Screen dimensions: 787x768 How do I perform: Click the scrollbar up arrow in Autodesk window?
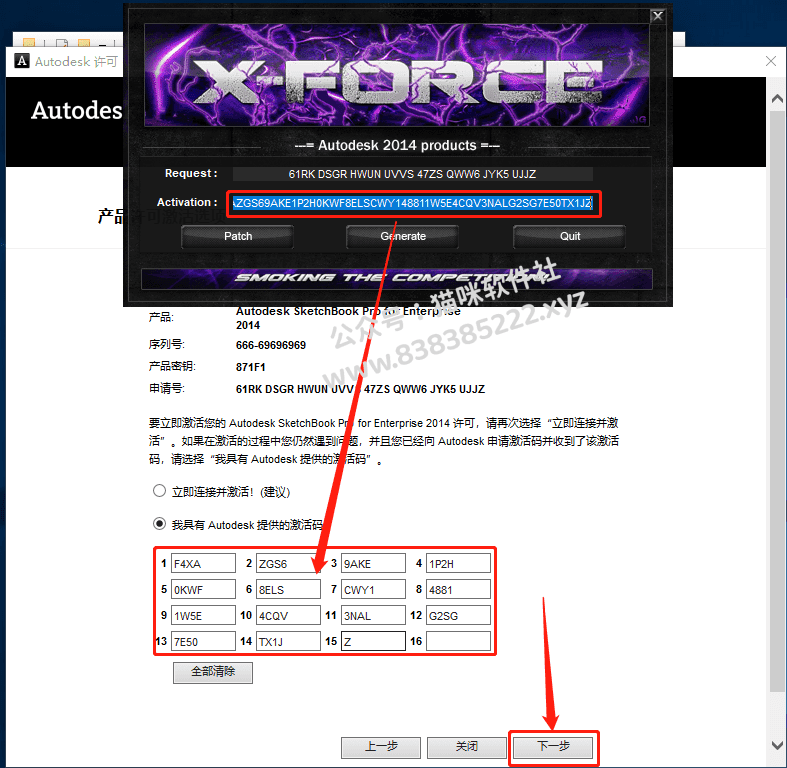[777, 99]
